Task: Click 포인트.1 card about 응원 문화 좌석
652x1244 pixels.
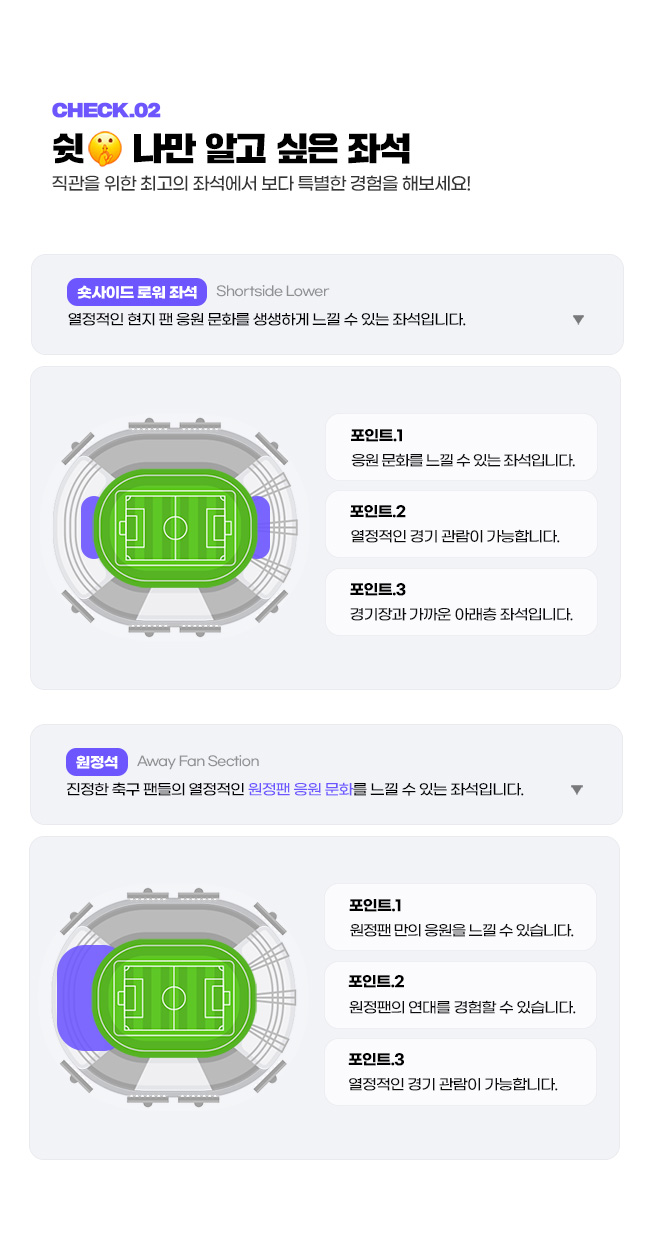Action: click(461, 447)
